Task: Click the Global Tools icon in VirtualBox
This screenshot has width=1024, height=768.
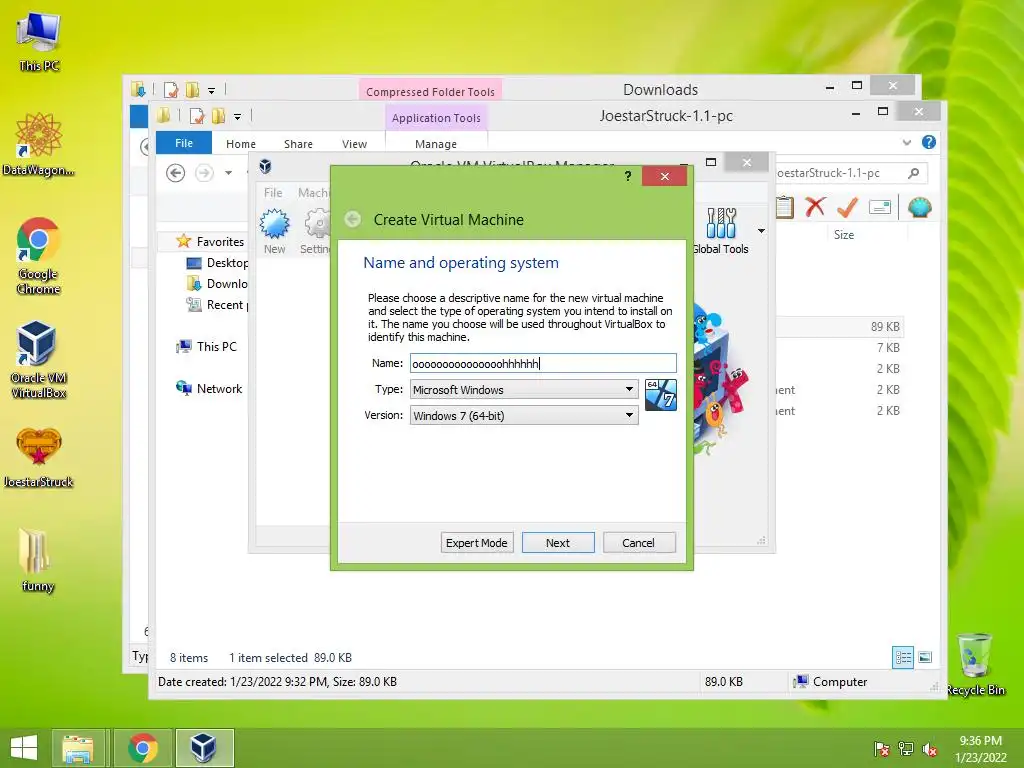Action: 721,231
